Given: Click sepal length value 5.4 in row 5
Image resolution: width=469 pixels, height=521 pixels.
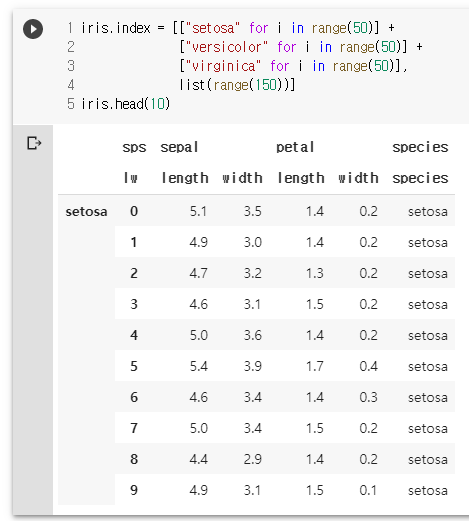Looking at the screenshot, I should (199, 367).
